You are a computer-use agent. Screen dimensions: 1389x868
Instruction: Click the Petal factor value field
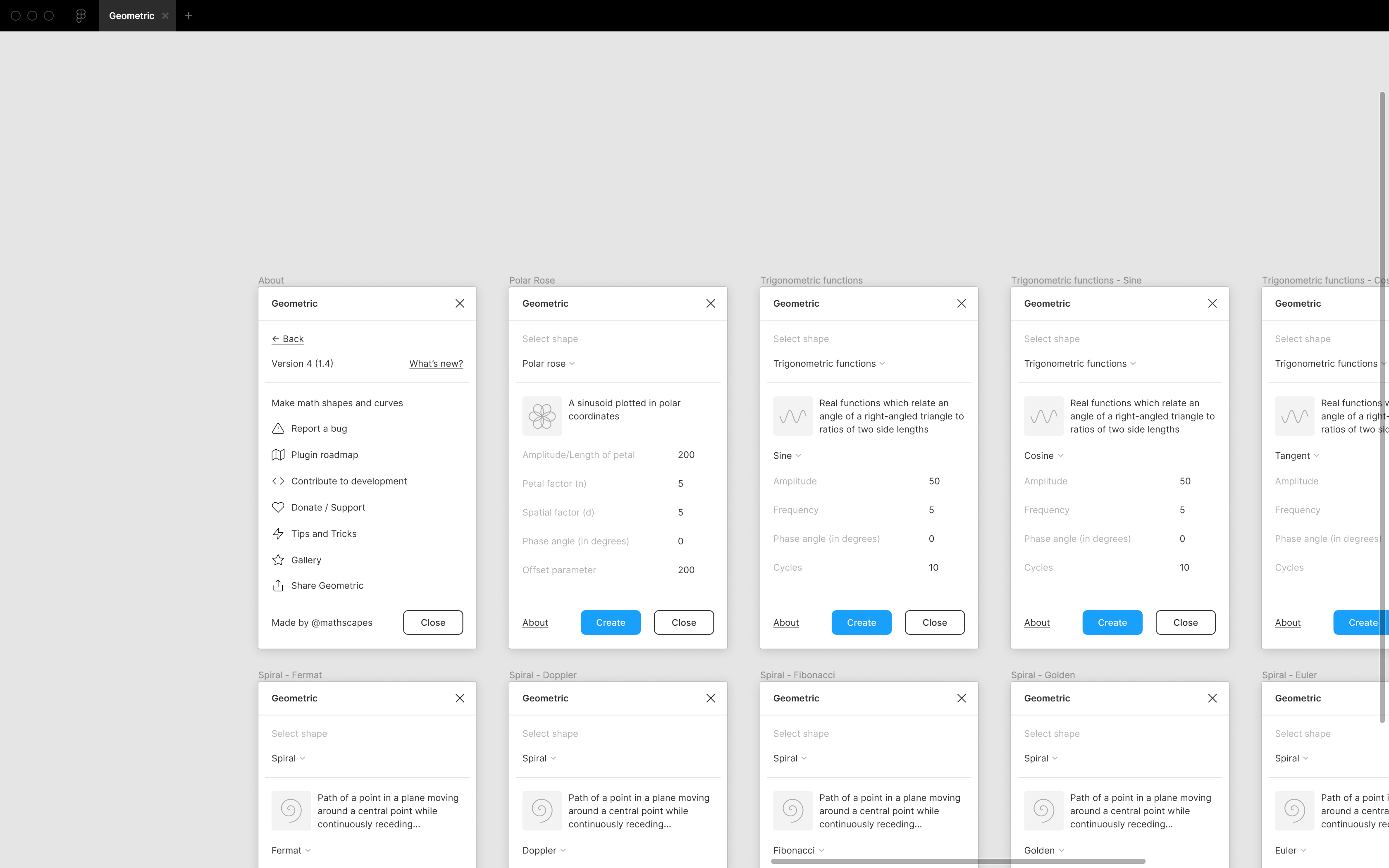coord(681,483)
